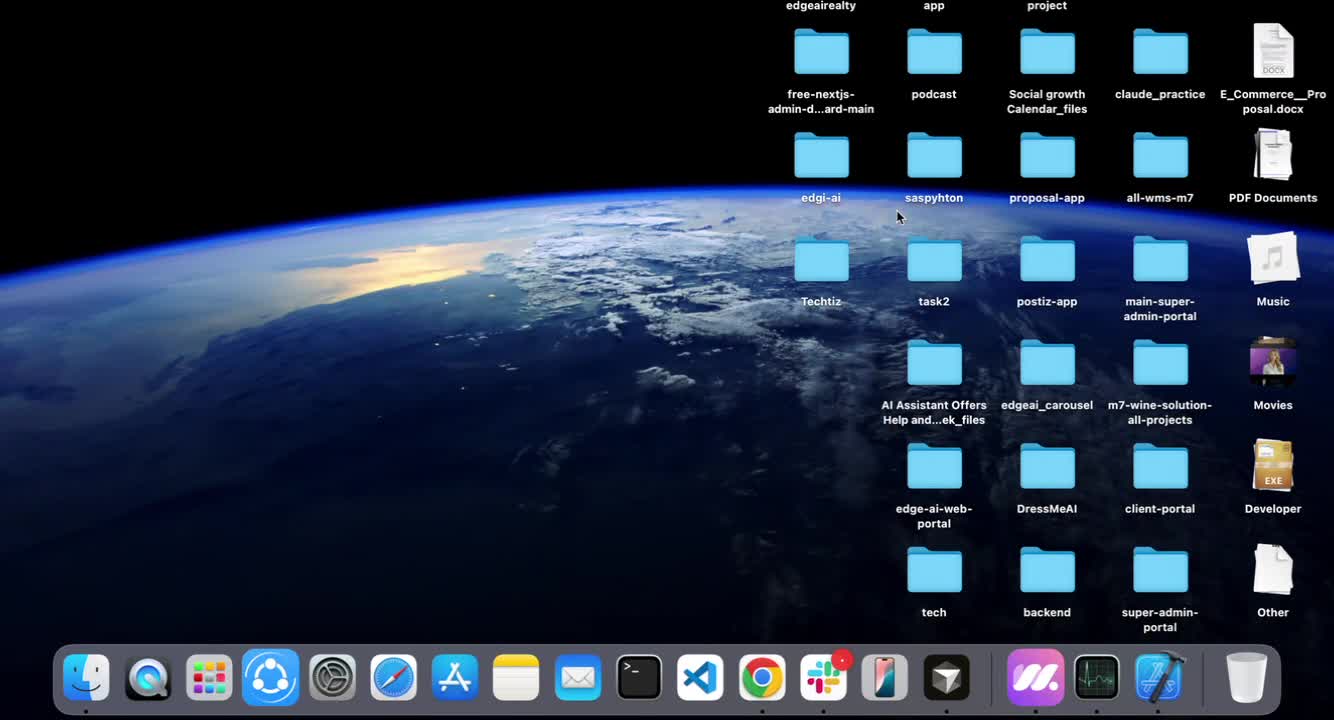Launch Terminal from the Dock
Image resolution: width=1334 pixels, height=720 pixels.
coord(639,678)
